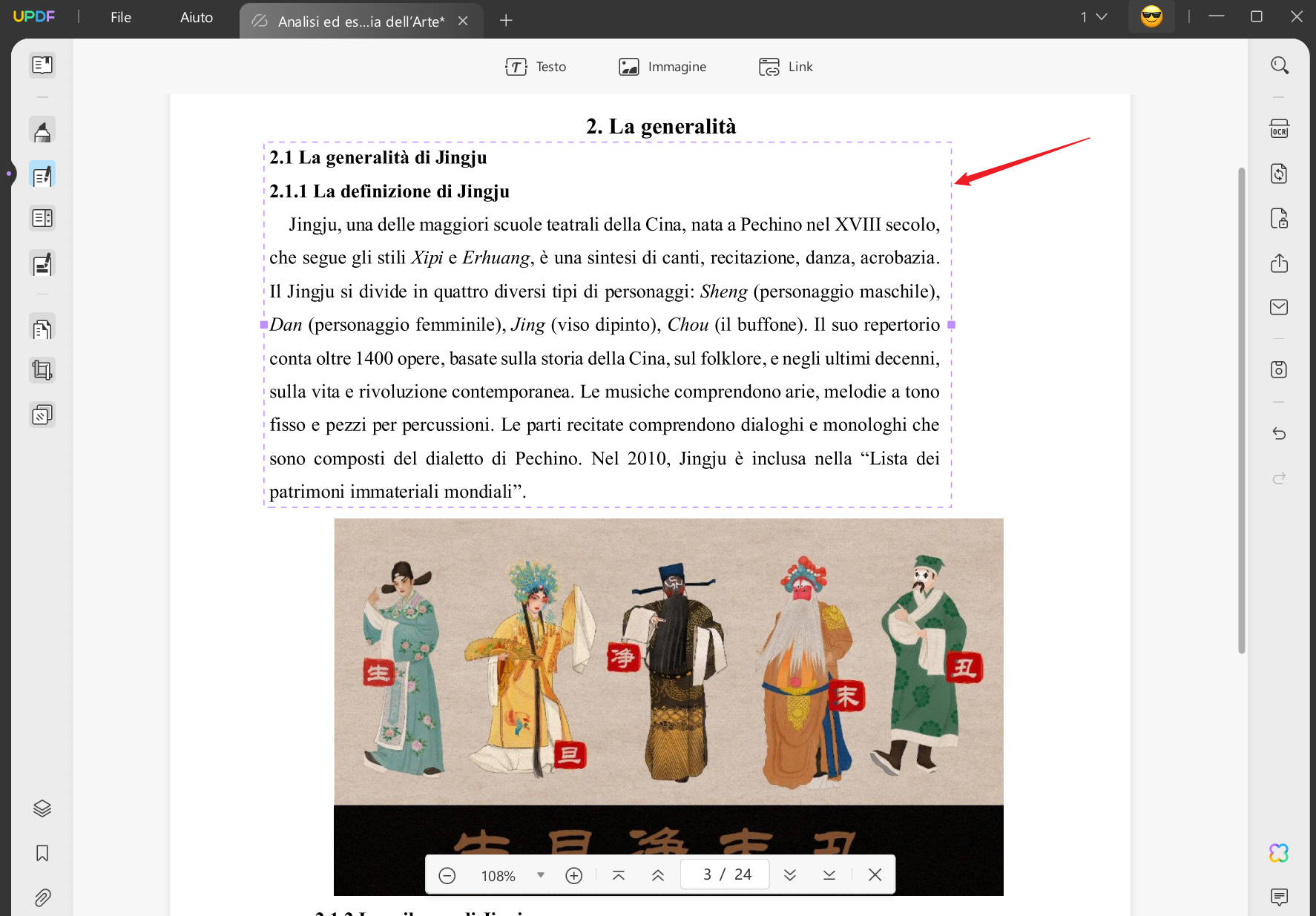
Task: Undo the last edit
Action: [x=1279, y=433]
